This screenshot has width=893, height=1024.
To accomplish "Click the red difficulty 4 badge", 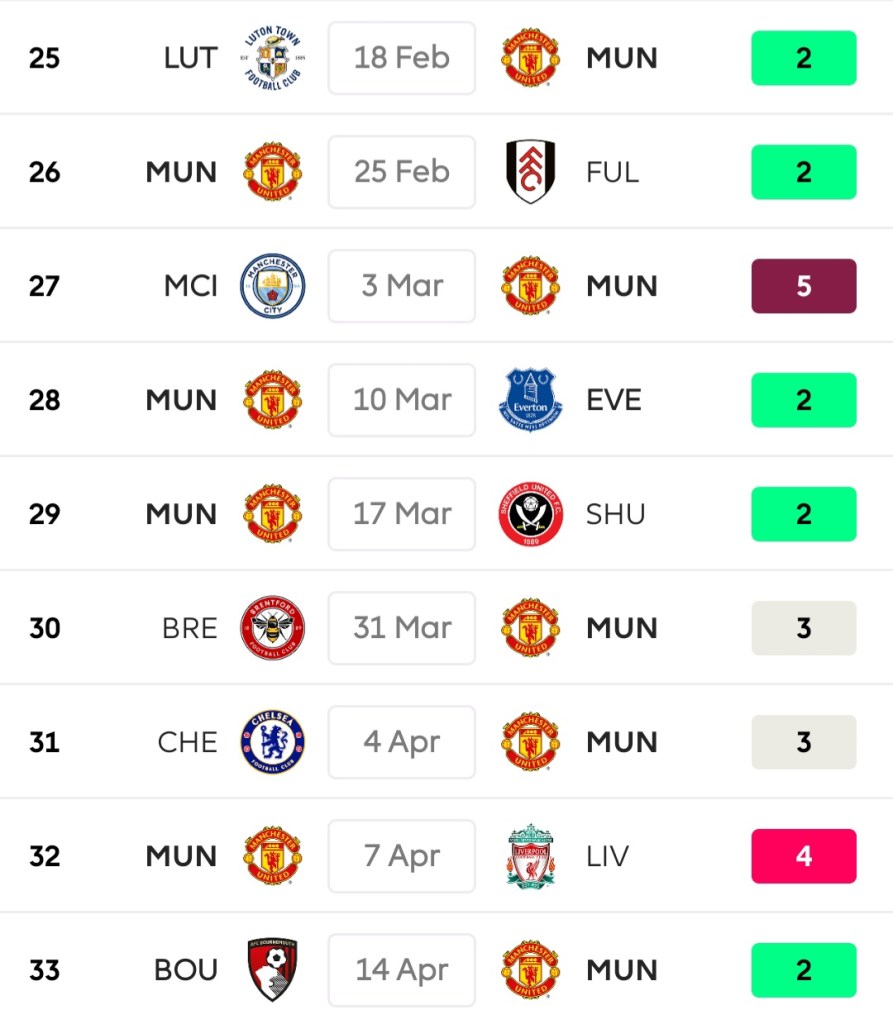I will 804,856.
